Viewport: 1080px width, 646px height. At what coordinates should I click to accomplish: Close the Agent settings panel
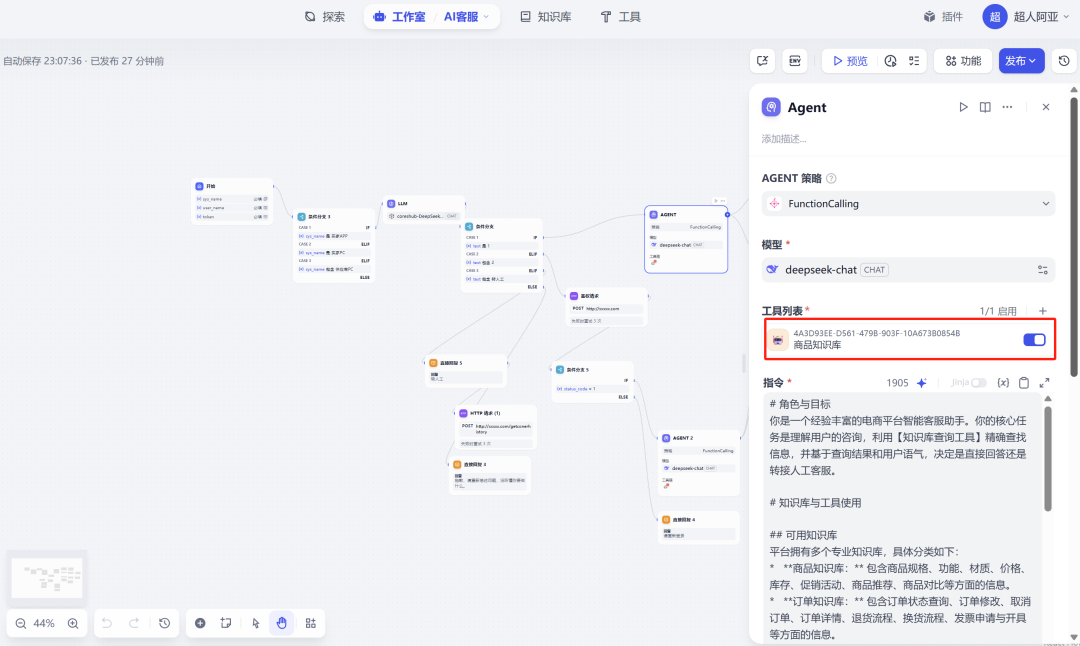(1046, 107)
